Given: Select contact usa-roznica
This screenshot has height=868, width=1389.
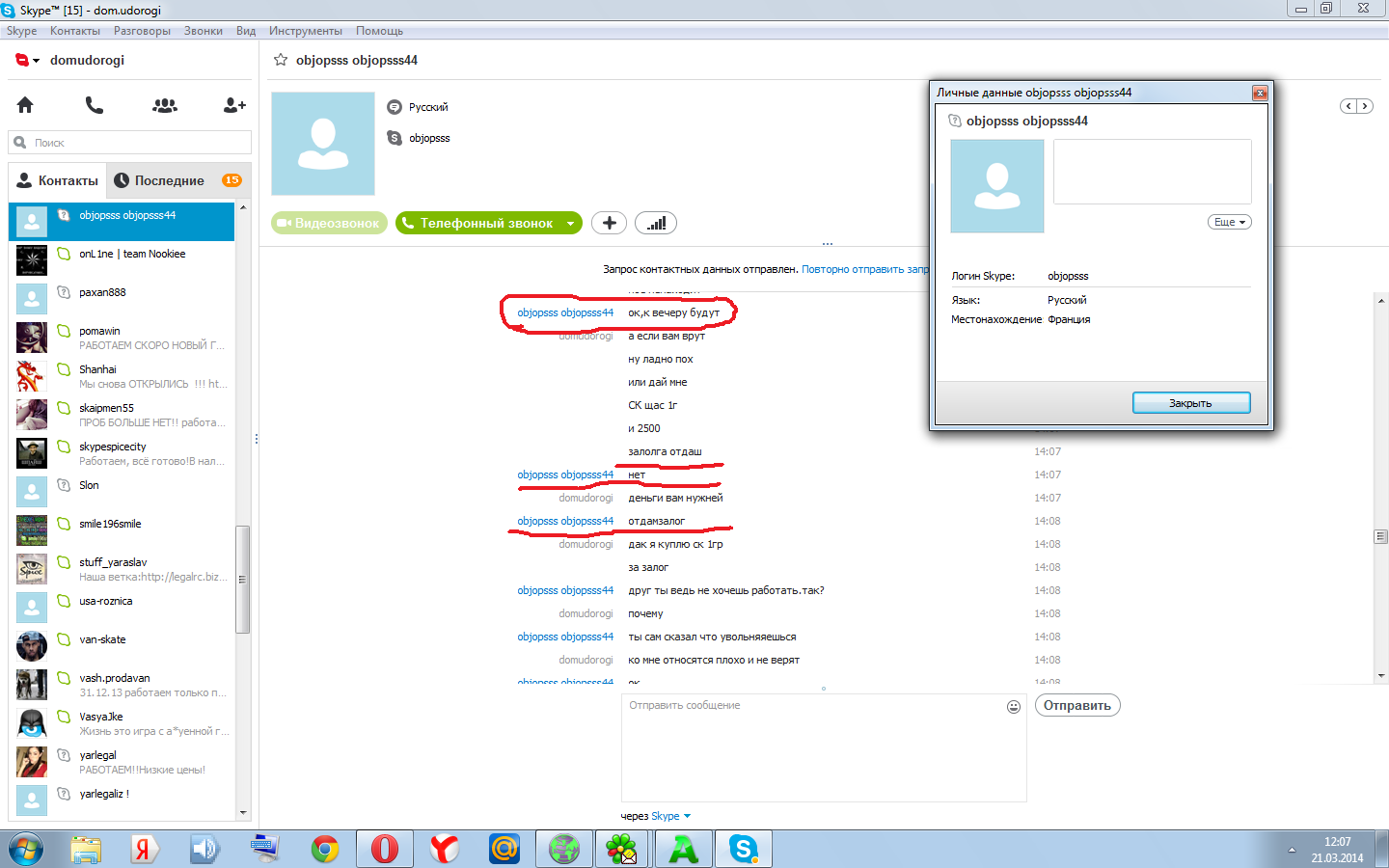Looking at the screenshot, I should pos(122,608).
